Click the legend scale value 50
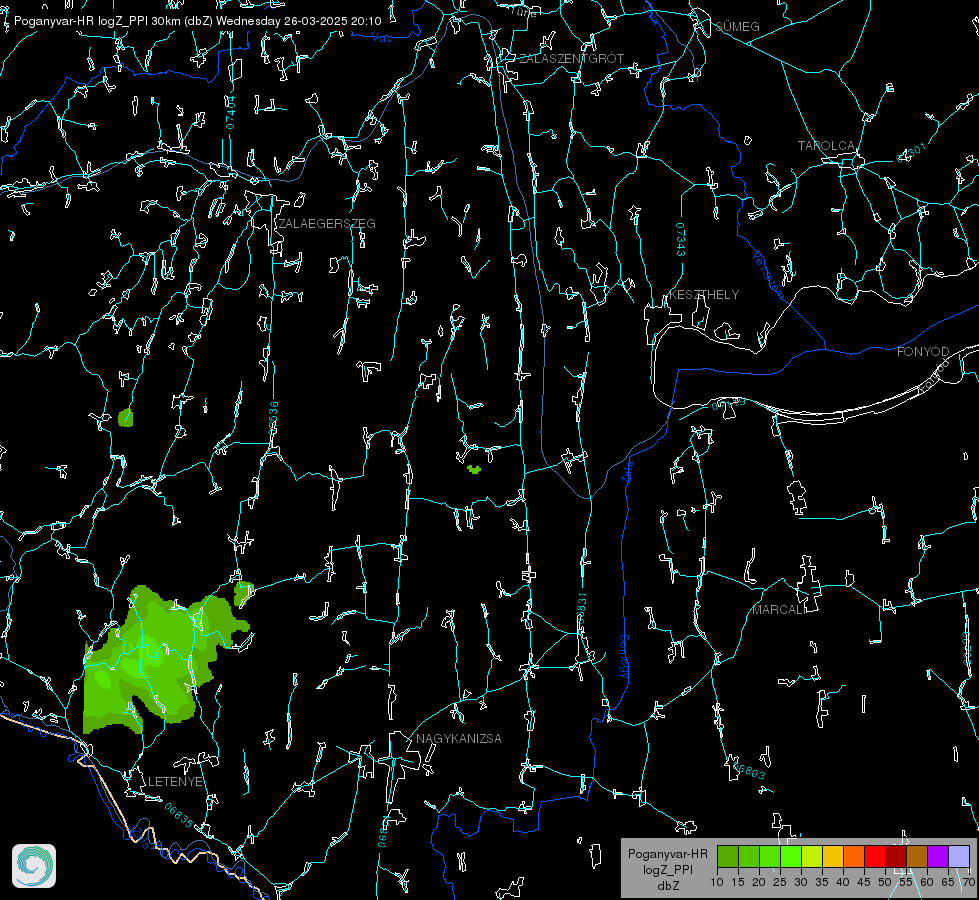The image size is (979, 900). [885, 883]
